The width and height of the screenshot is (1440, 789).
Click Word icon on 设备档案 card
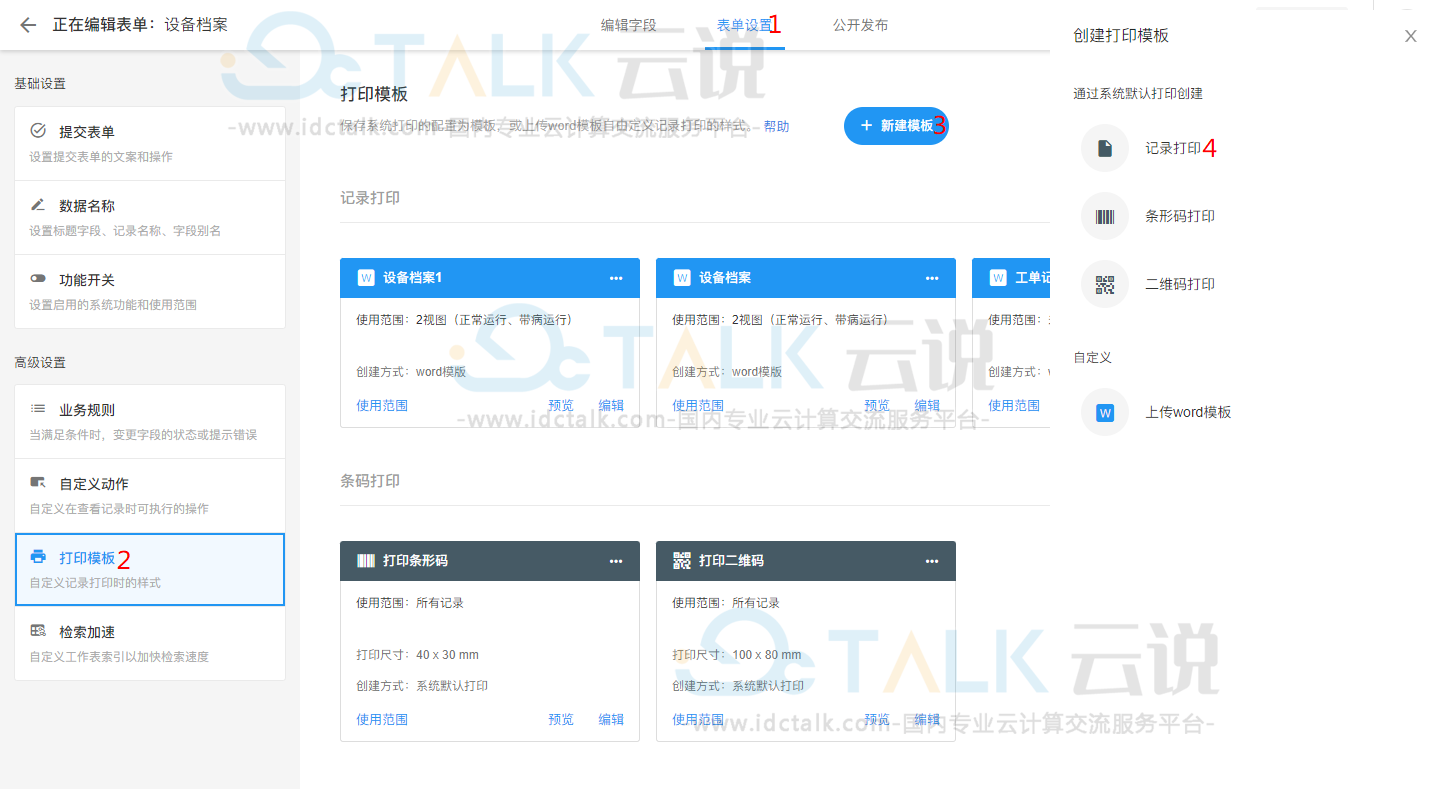(682, 278)
